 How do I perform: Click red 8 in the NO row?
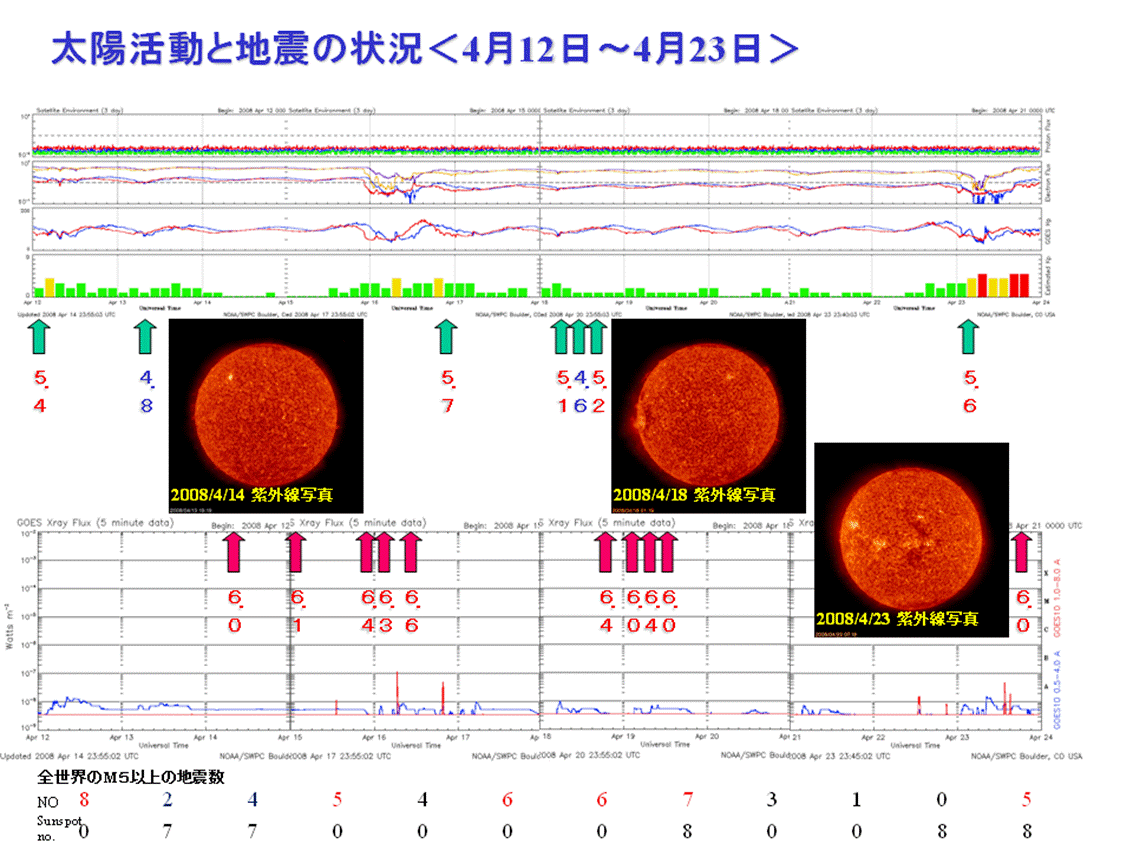(x=85, y=799)
